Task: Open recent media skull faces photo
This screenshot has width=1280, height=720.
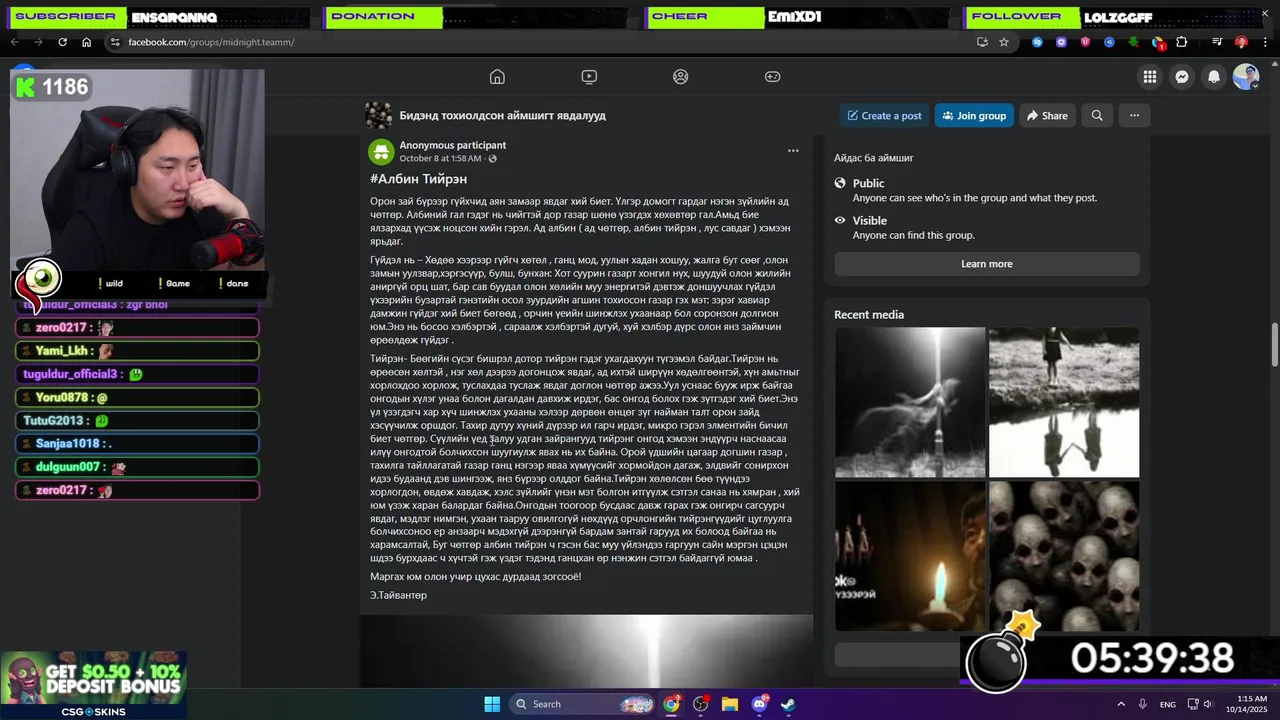Action: 1064,556
